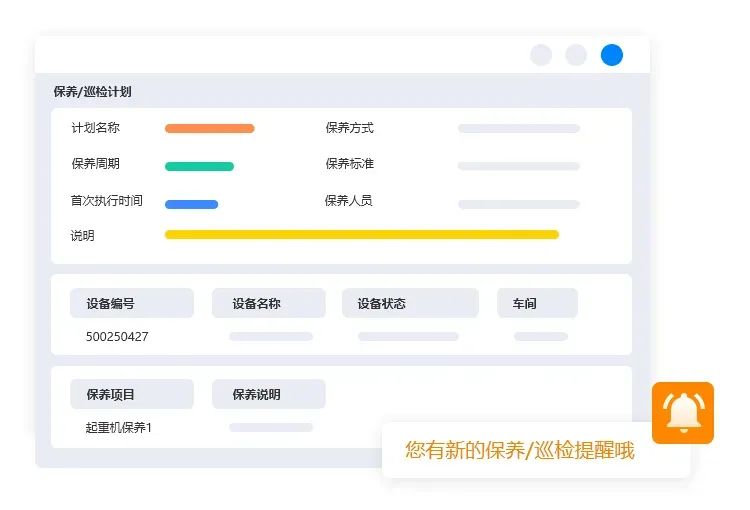
Task: Select the 设备编号 column header
Action: (x=132, y=303)
